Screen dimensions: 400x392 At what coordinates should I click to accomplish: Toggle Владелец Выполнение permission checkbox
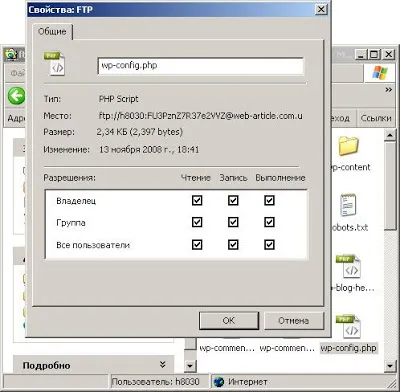269,201
